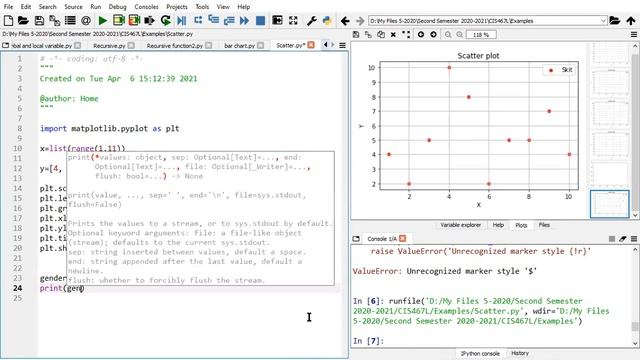
Task: Interrupt the kernel stop button
Action: pos(611,239)
